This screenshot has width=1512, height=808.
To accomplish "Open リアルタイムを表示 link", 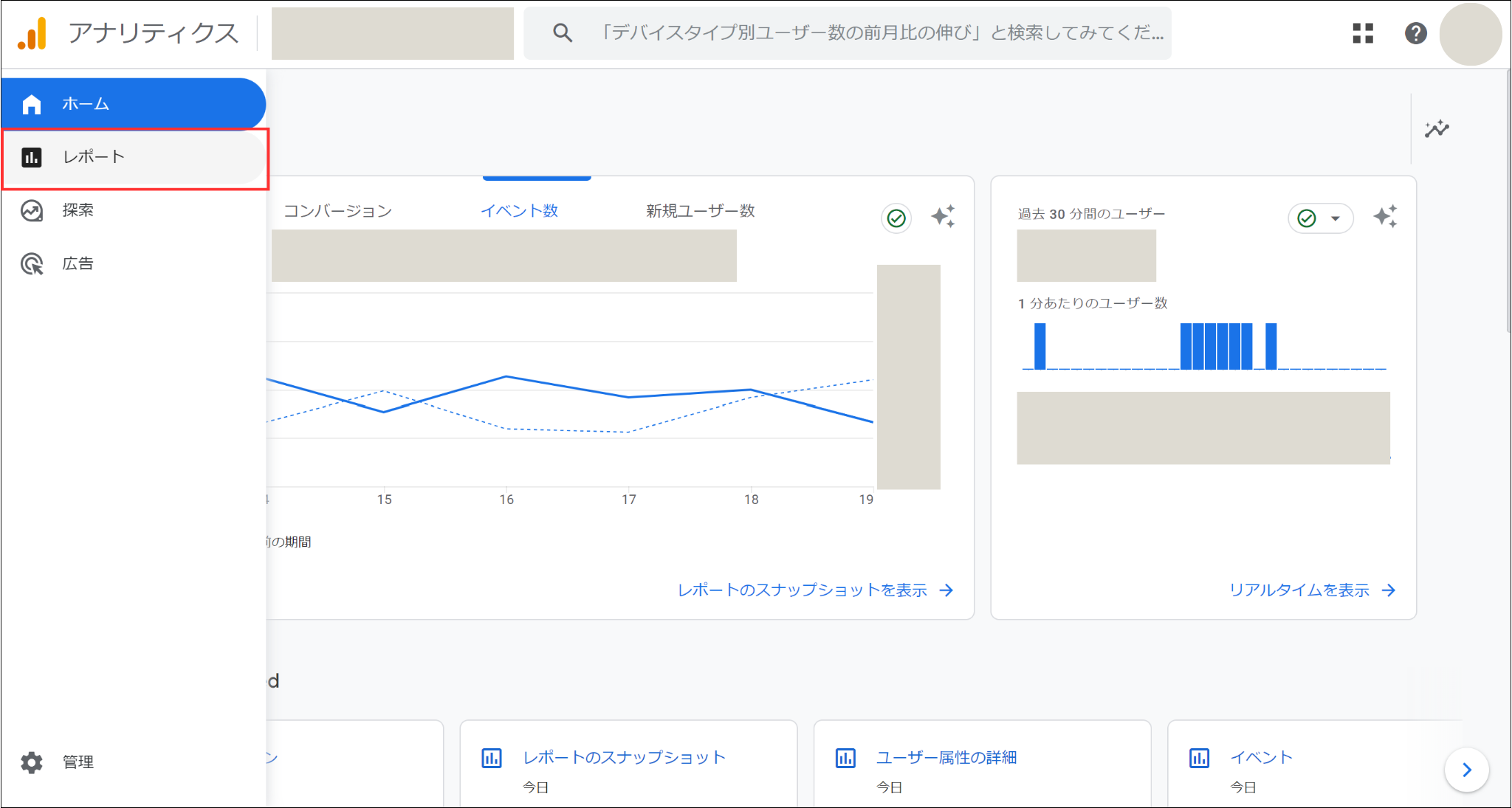I will [x=1312, y=590].
